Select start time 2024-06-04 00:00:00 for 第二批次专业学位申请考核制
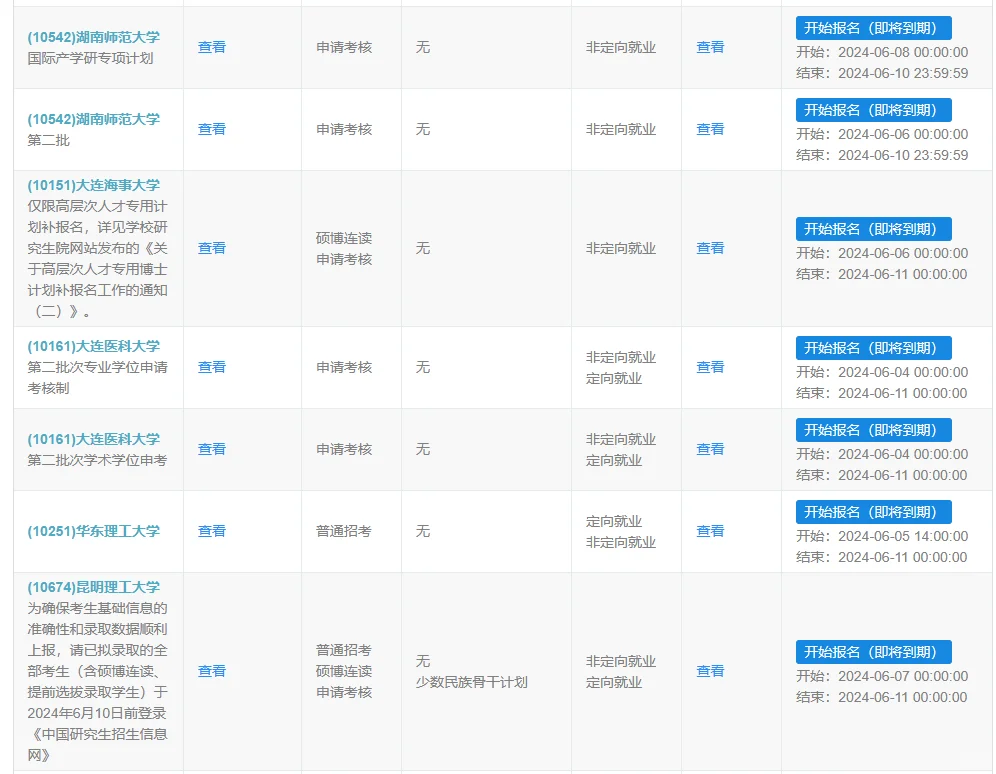The image size is (996, 774). click(x=903, y=372)
